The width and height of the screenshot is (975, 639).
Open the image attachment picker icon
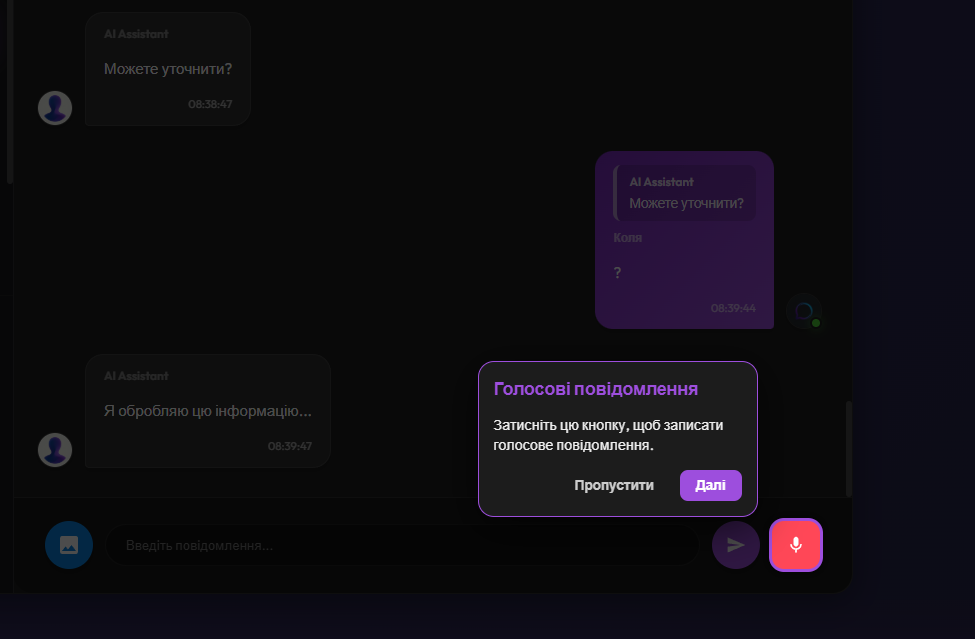(x=69, y=545)
